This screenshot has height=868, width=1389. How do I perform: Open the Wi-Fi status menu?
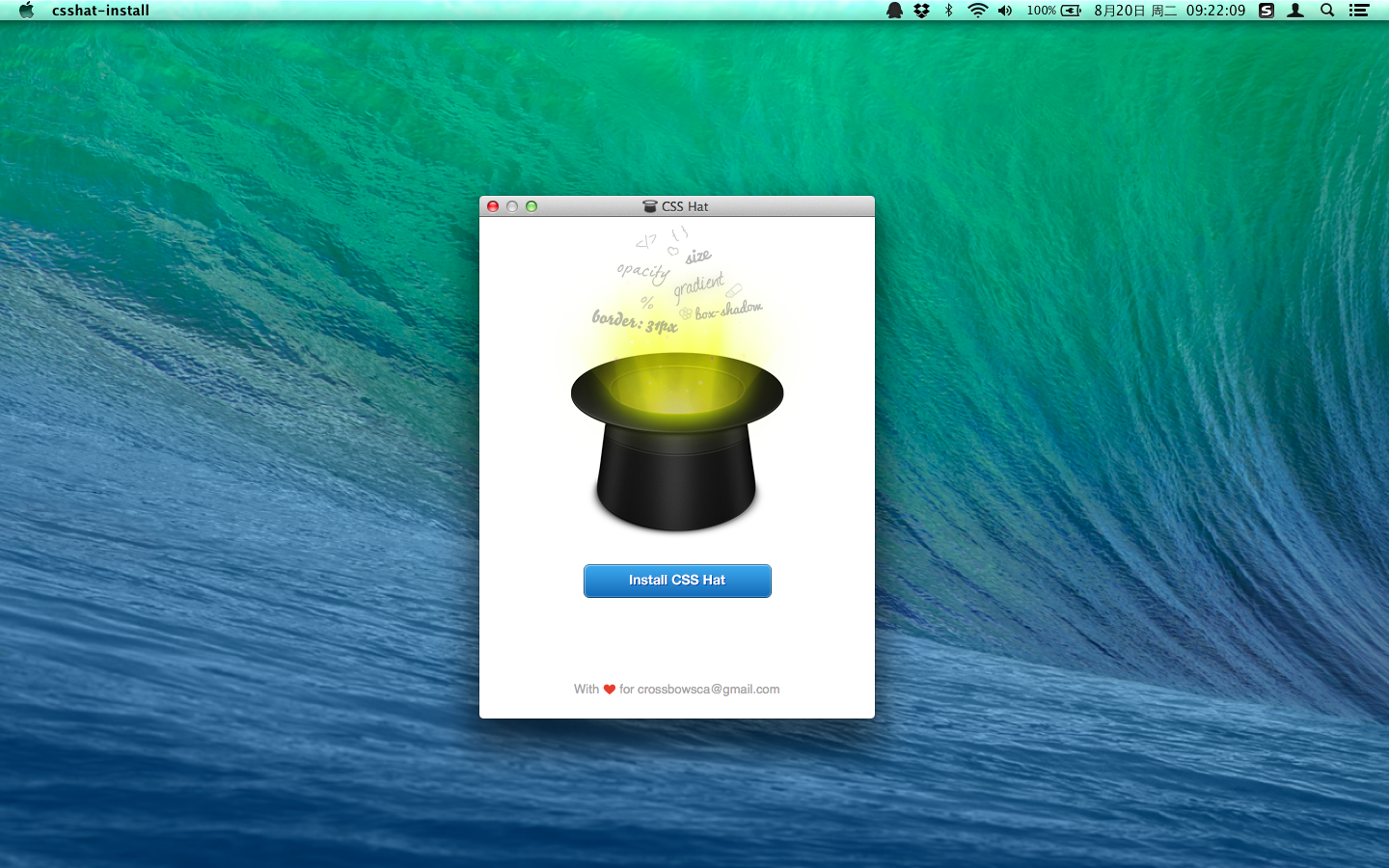(977, 11)
